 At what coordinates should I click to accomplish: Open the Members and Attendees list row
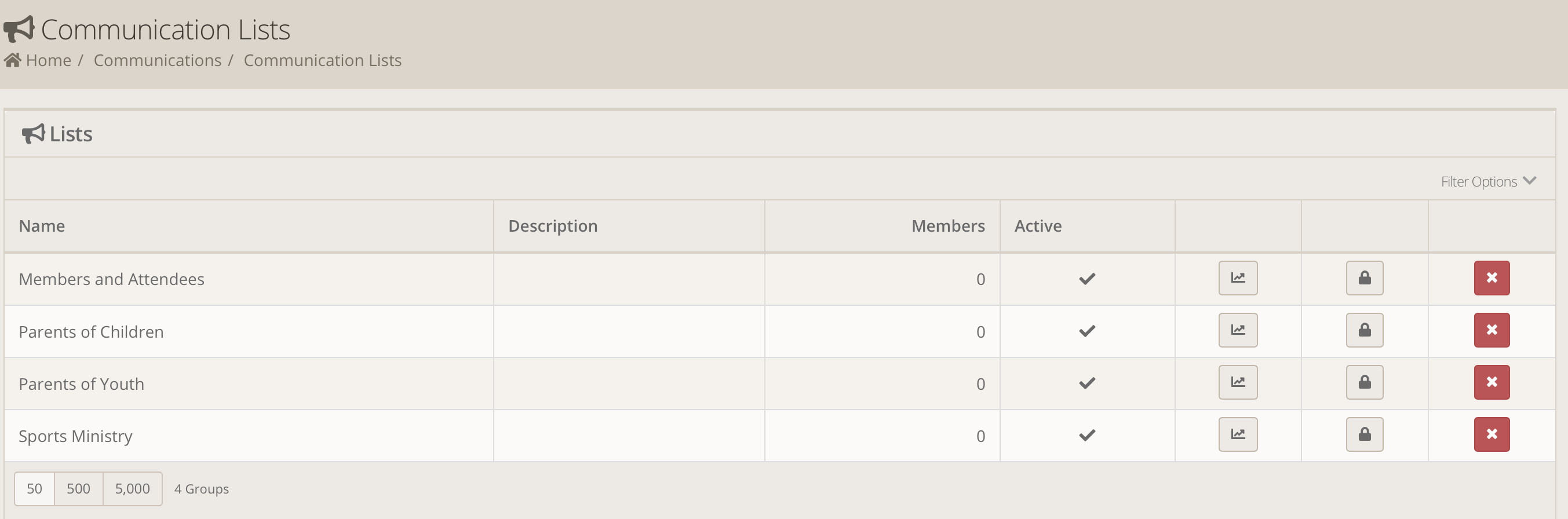pyautogui.click(x=111, y=279)
